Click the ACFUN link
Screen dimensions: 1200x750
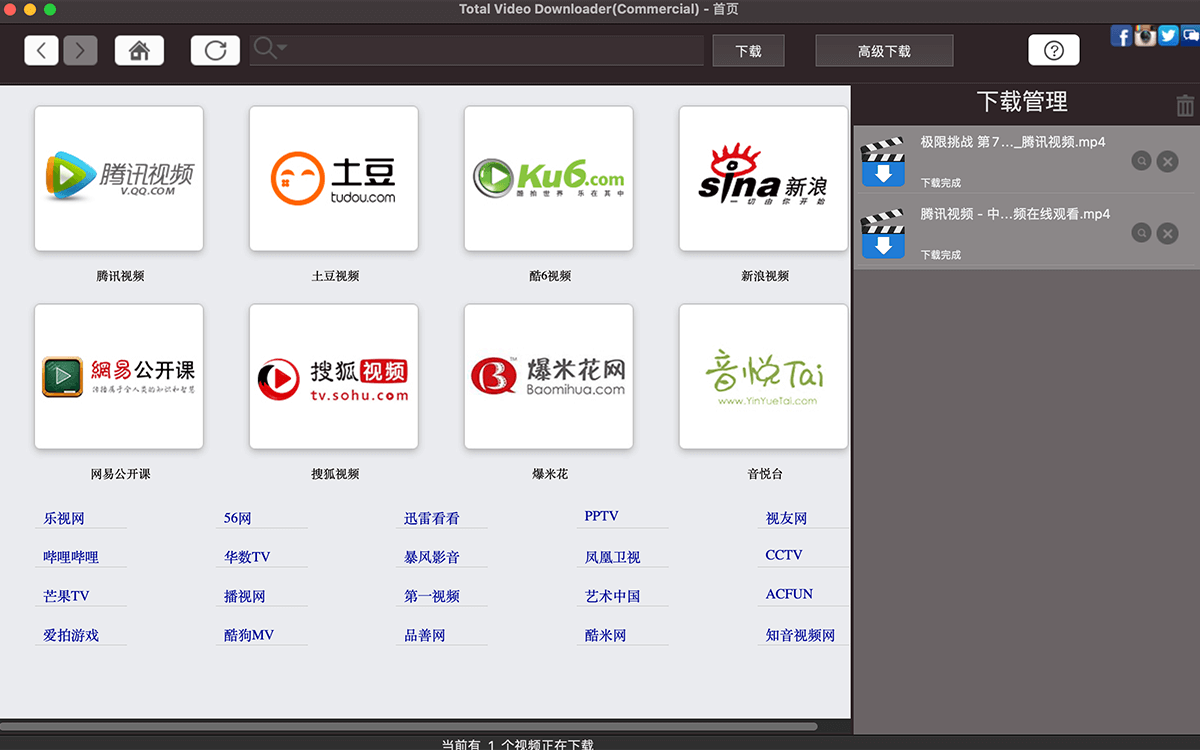790,594
